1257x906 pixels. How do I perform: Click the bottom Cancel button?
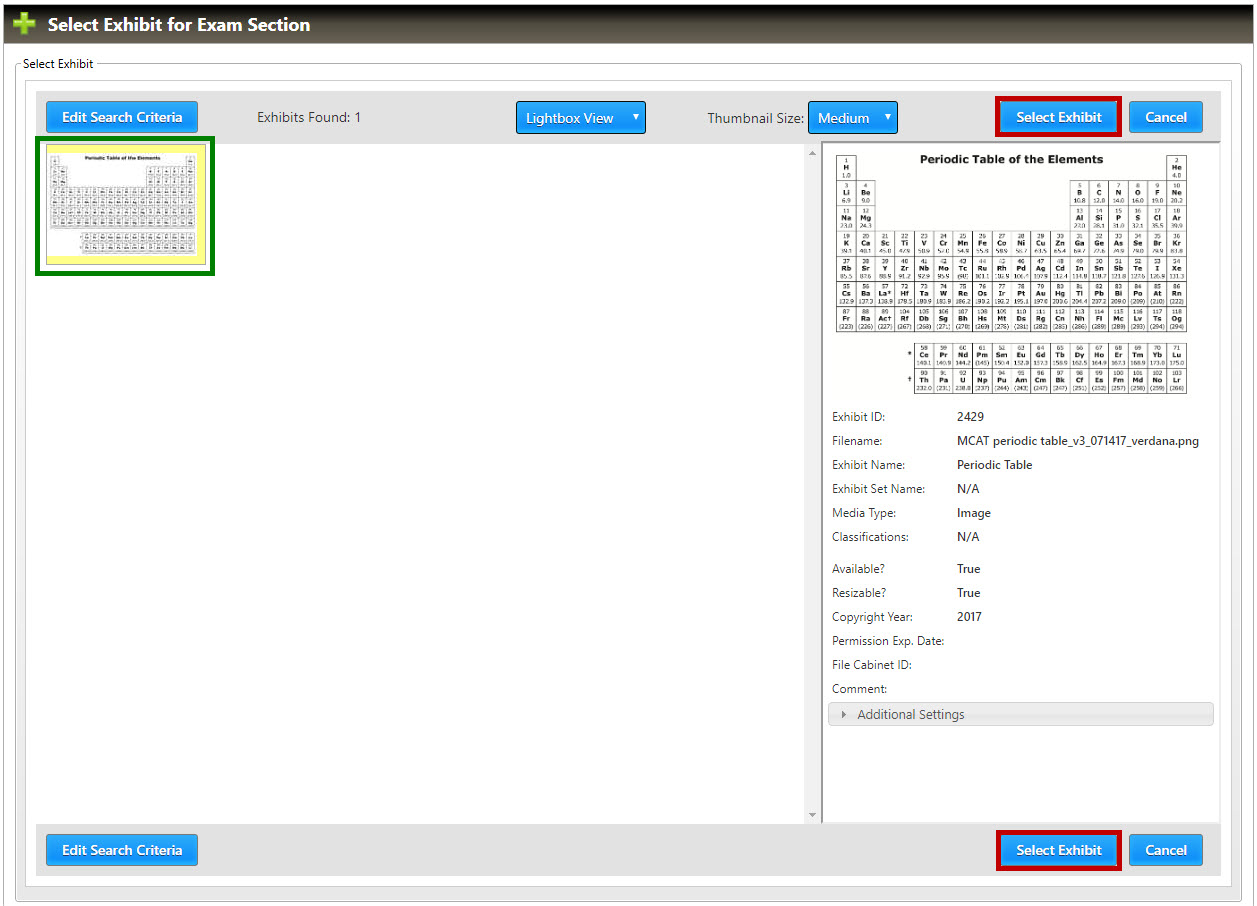(1165, 850)
